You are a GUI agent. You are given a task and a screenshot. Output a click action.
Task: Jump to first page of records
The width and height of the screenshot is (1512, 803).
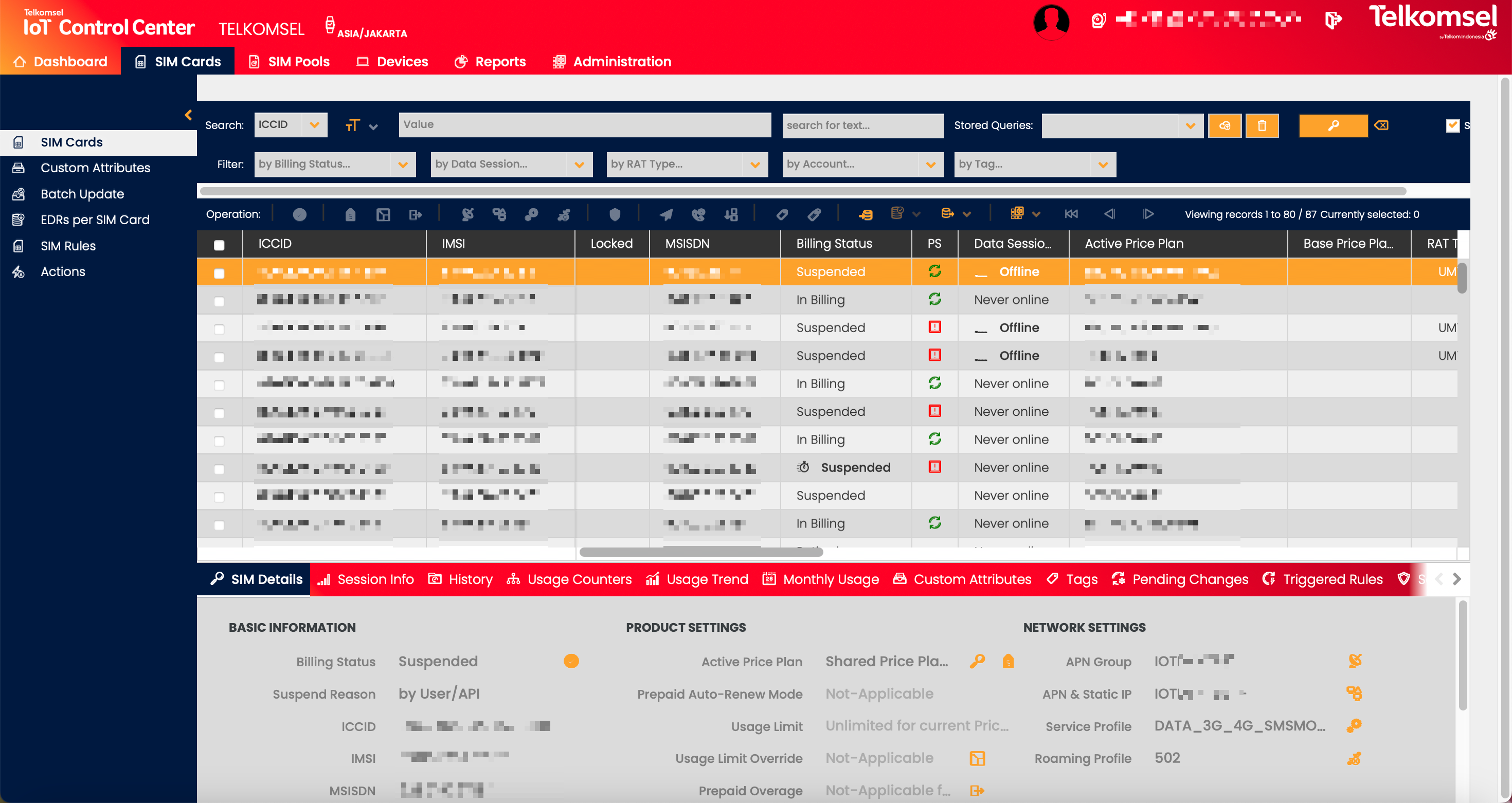click(x=1071, y=214)
